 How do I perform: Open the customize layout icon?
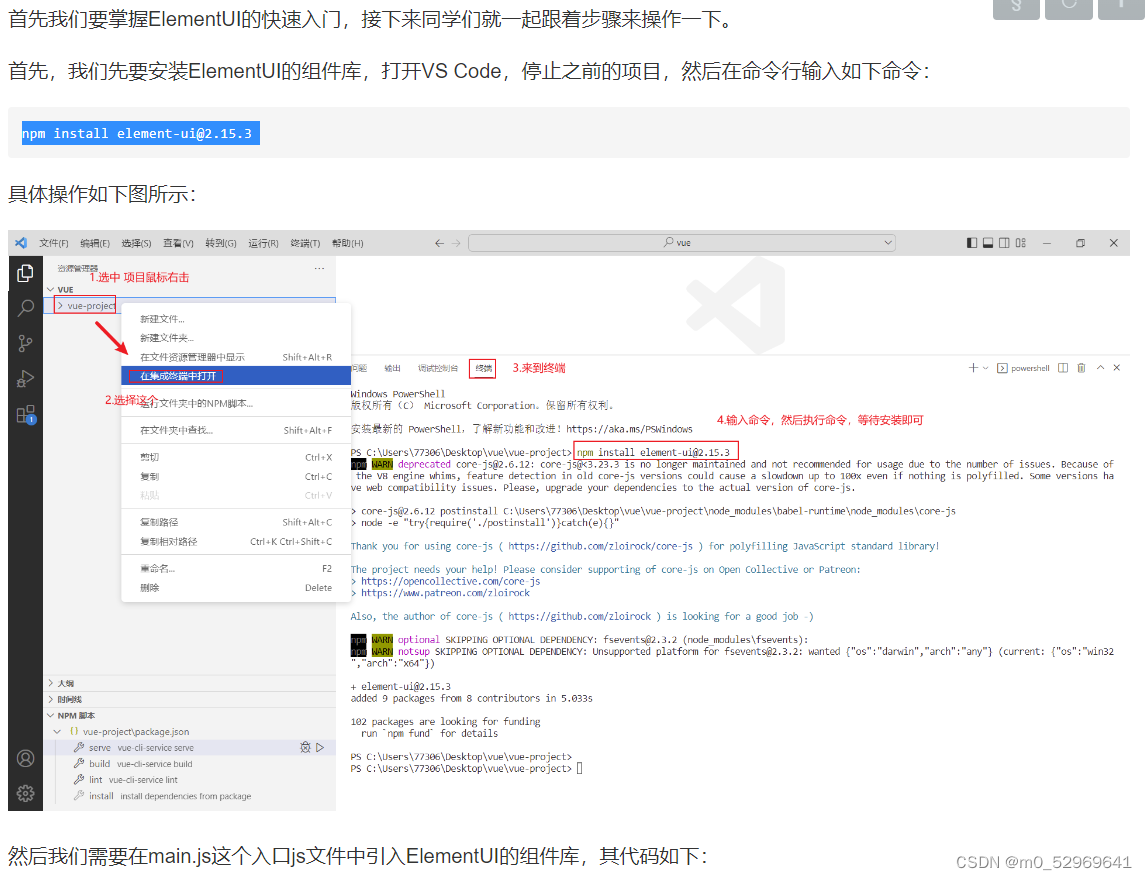point(1020,243)
